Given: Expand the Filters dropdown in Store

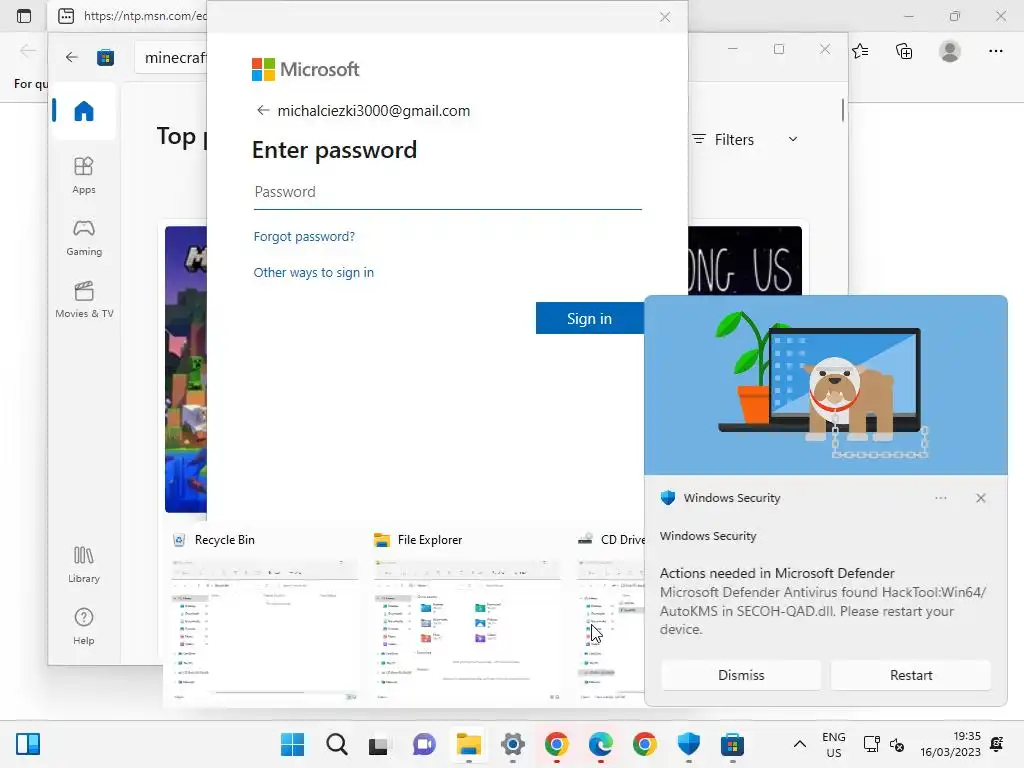Looking at the screenshot, I should coord(745,139).
